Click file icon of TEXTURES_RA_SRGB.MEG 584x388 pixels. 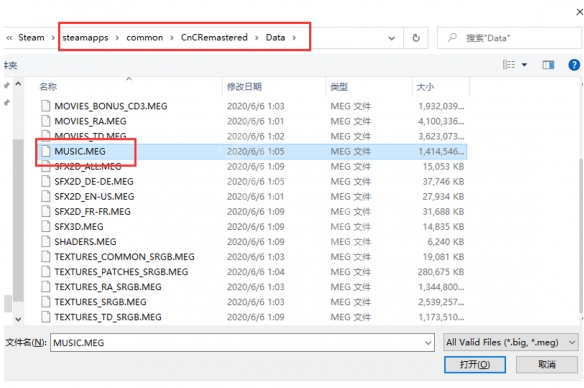coord(45,287)
